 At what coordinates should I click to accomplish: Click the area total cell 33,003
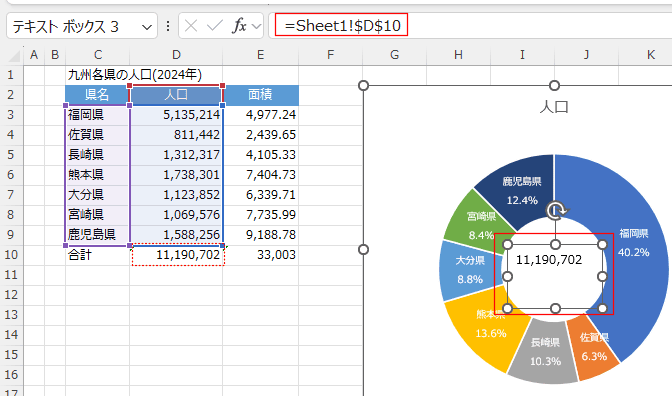(x=261, y=255)
